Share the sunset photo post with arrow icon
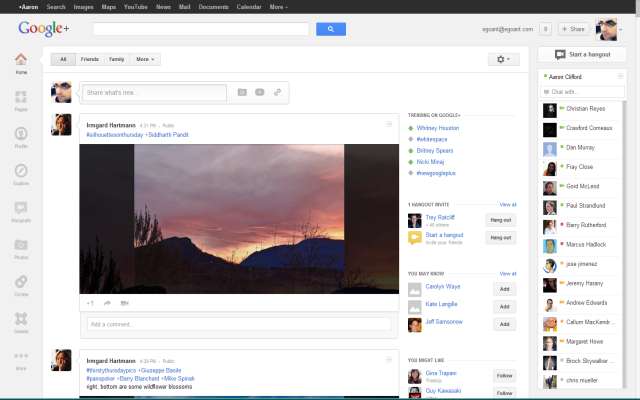Image resolution: width=640 pixels, height=400 pixels. tap(107, 303)
